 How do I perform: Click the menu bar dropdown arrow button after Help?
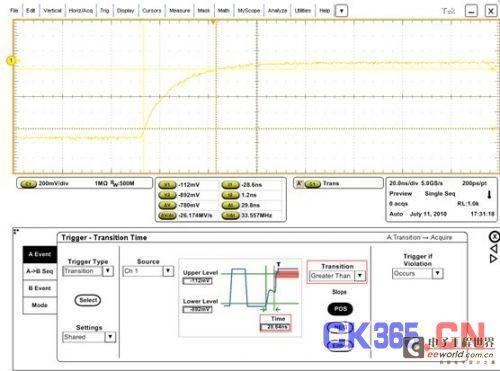tap(341, 11)
